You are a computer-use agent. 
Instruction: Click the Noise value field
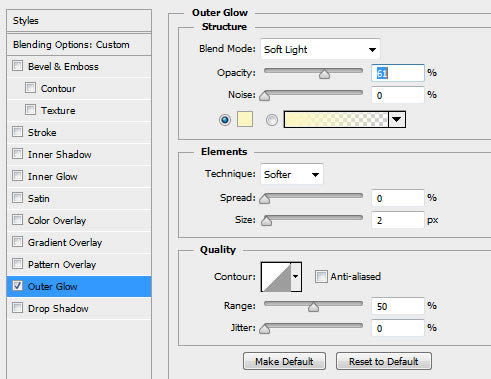point(398,95)
